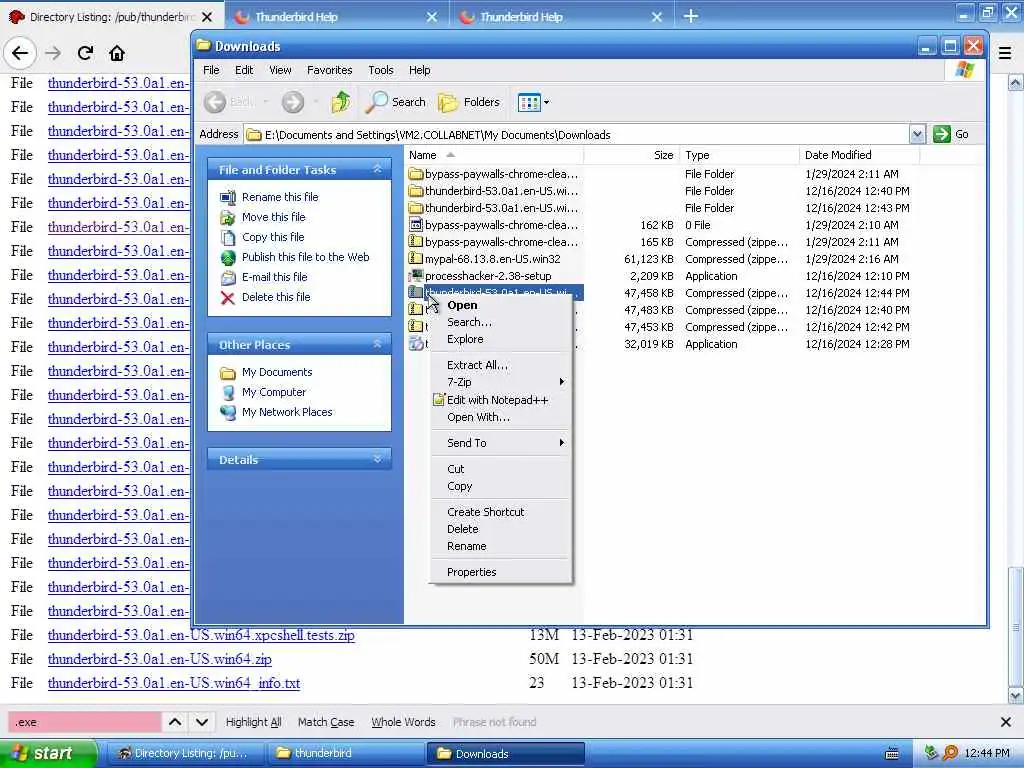1024x768 pixels.
Task: Sort by Type column header
Action: point(739,155)
